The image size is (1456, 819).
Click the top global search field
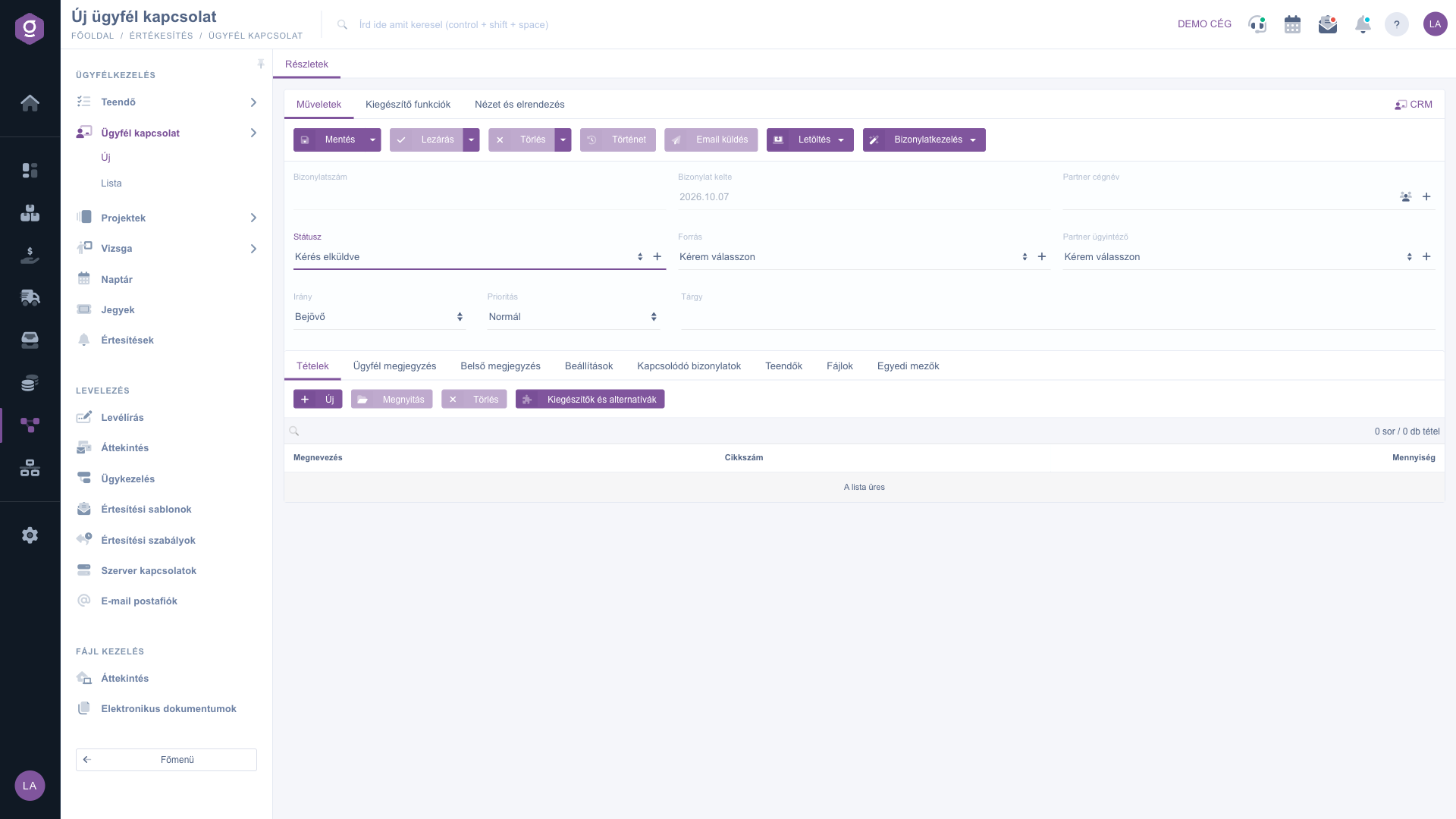coord(453,25)
